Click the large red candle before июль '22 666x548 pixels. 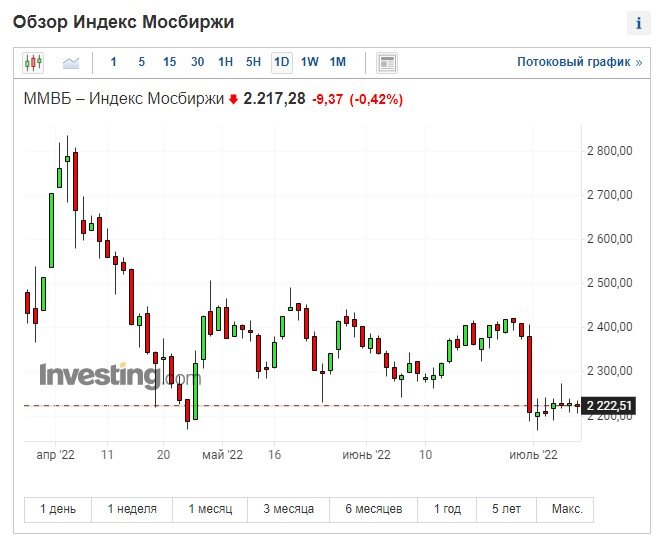tap(529, 374)
